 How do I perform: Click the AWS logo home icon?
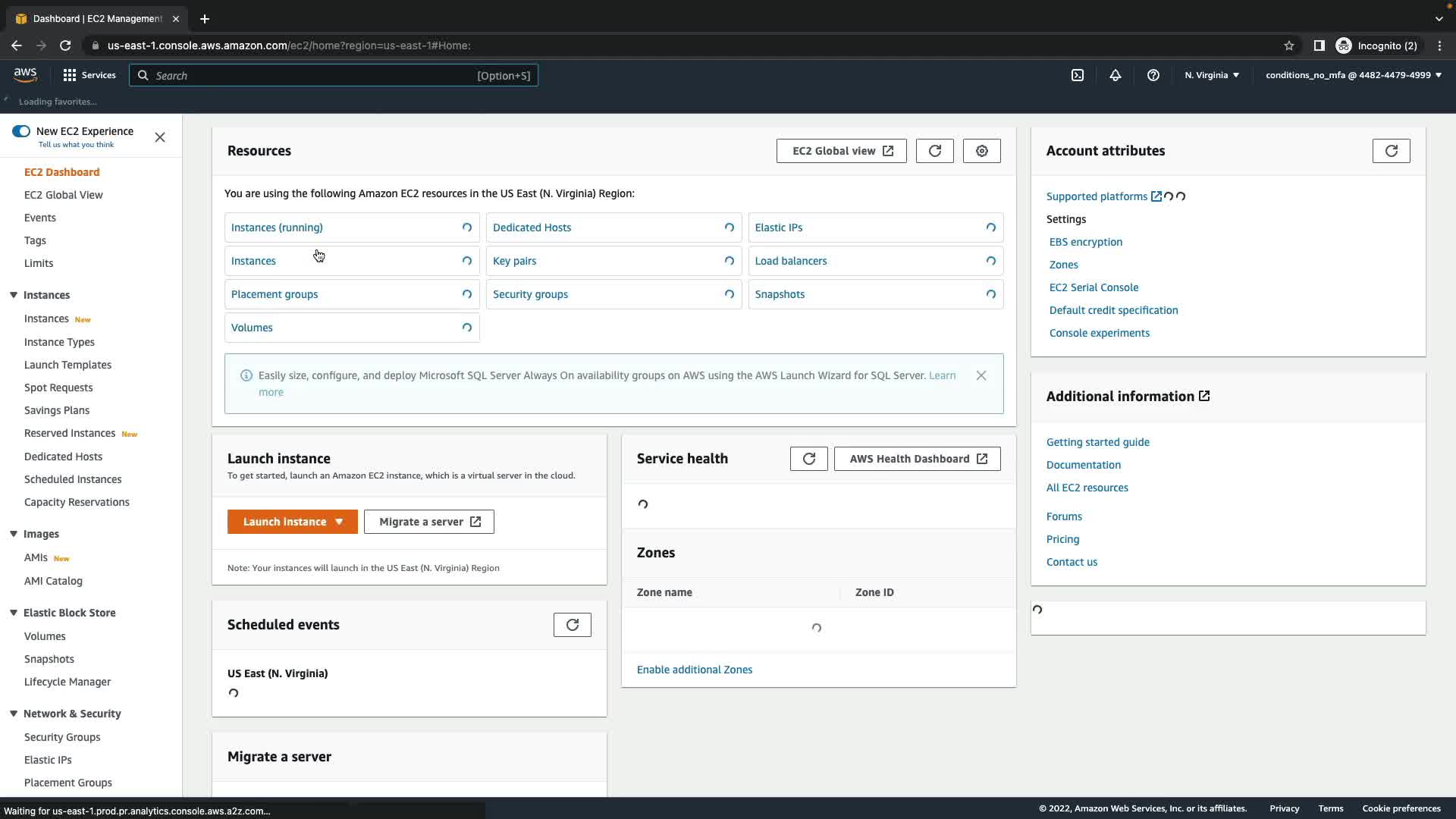(x=25, y=74)
